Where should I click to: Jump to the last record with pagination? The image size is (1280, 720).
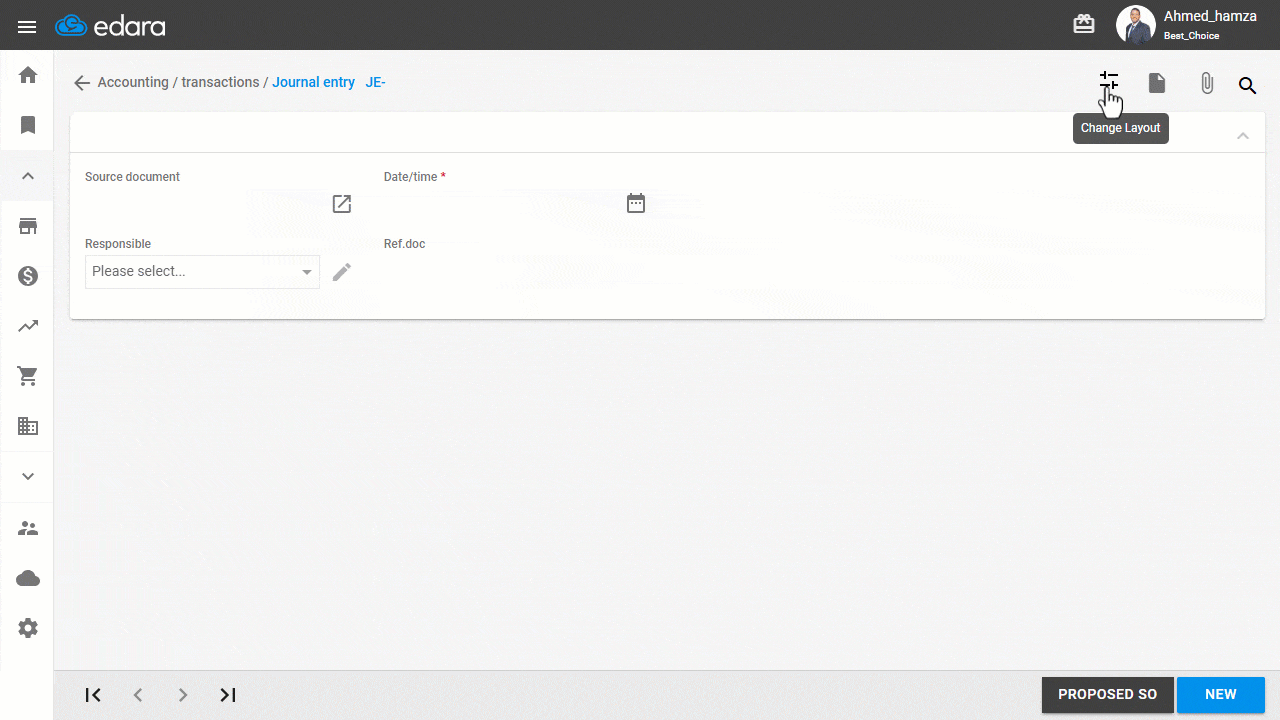[x=227, y=694]
